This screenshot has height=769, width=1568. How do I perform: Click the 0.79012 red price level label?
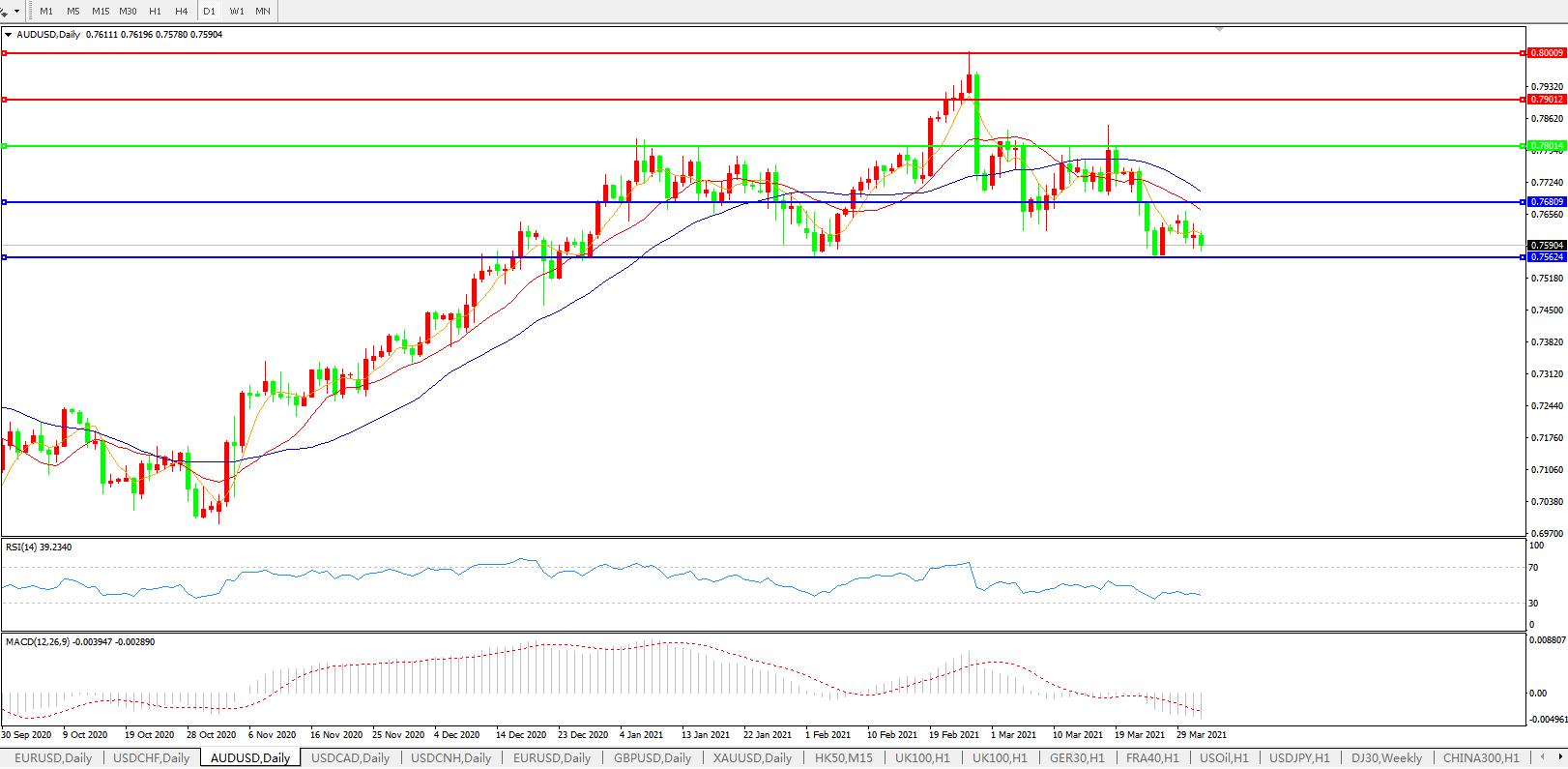(x=1547, y=100)
